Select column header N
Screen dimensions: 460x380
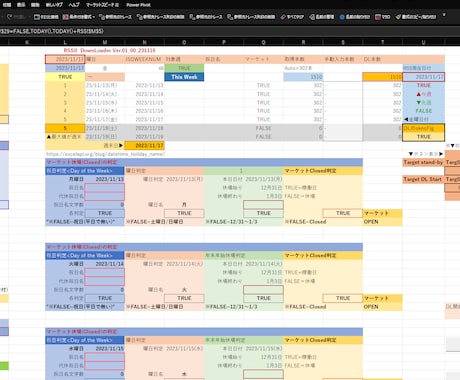[x=144, y=42]
